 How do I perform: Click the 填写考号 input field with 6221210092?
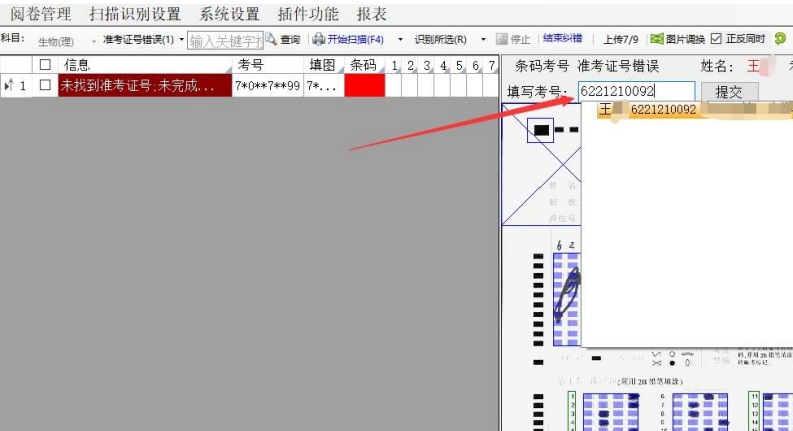coord(636,91)
